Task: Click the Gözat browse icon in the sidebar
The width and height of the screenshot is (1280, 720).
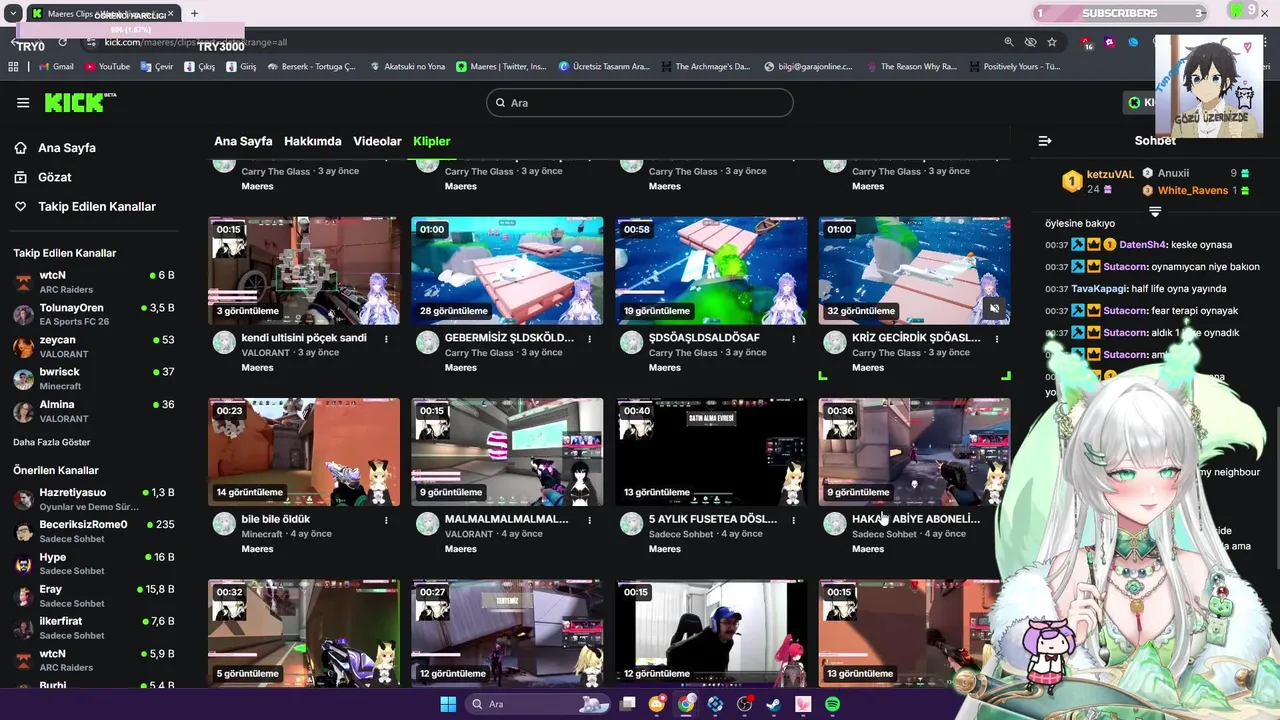Action: [20, 177]
